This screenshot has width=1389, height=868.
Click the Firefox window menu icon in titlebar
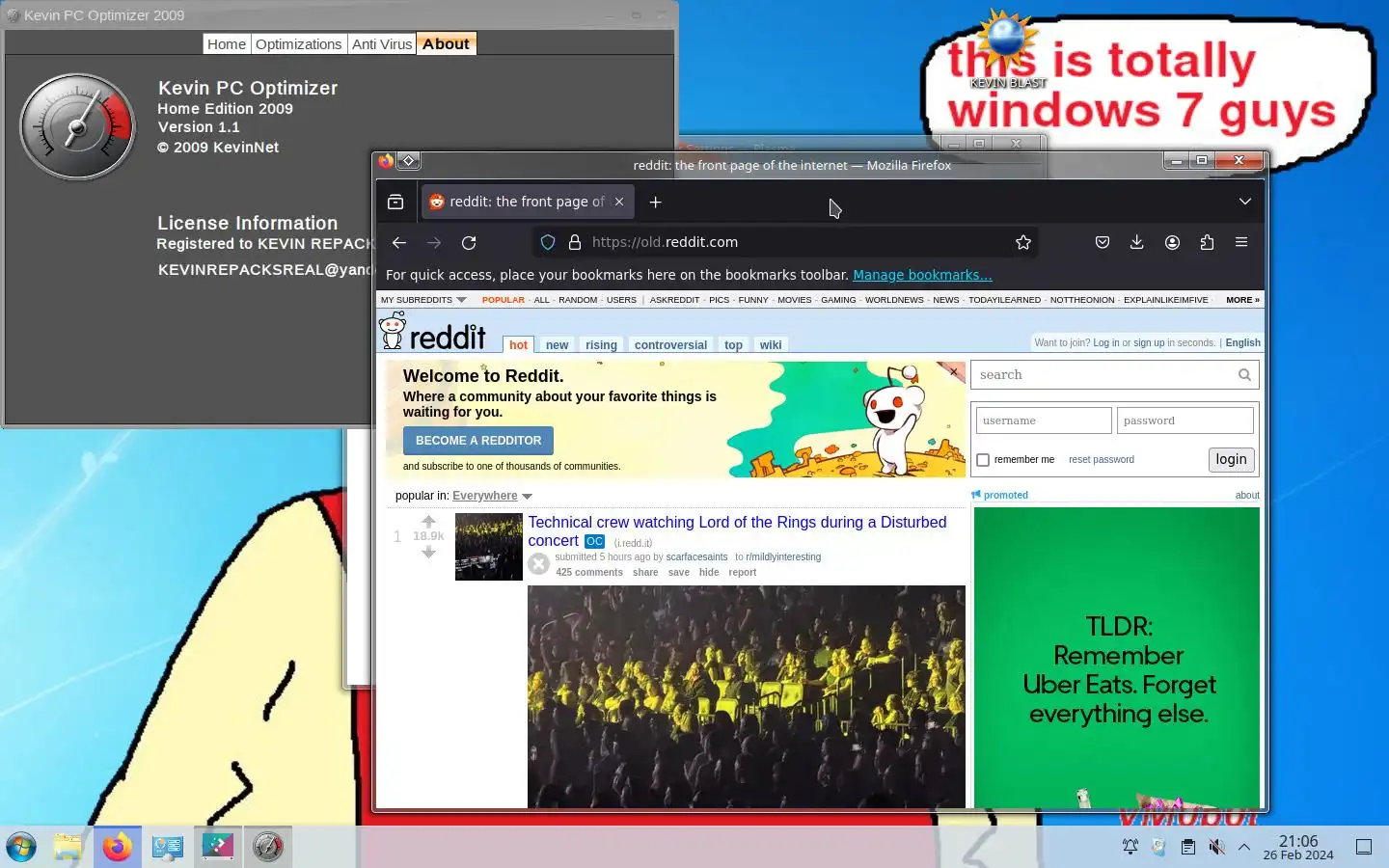click(386, 161)
